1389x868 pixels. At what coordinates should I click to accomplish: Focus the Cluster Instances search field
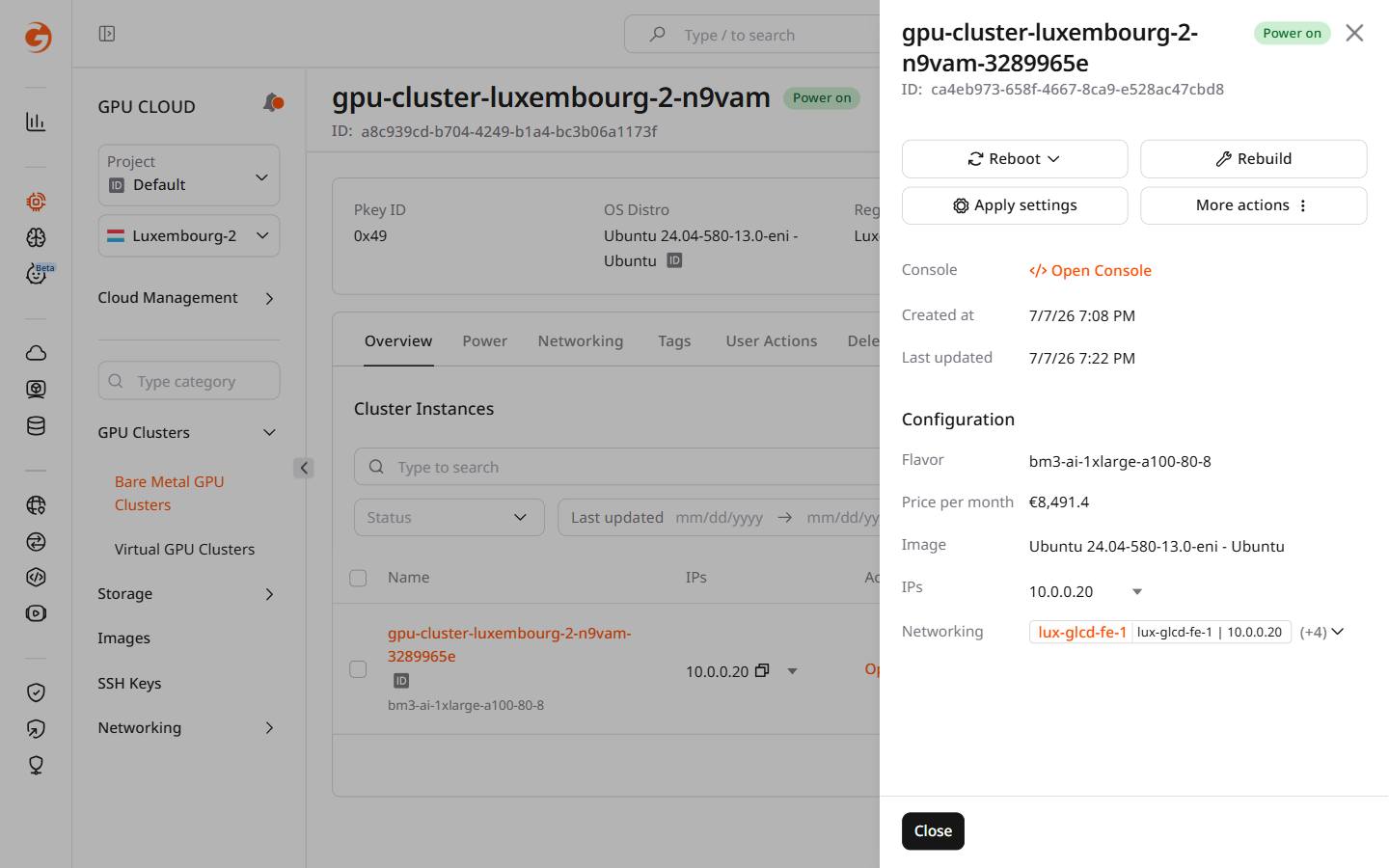[x=617, y=467]
